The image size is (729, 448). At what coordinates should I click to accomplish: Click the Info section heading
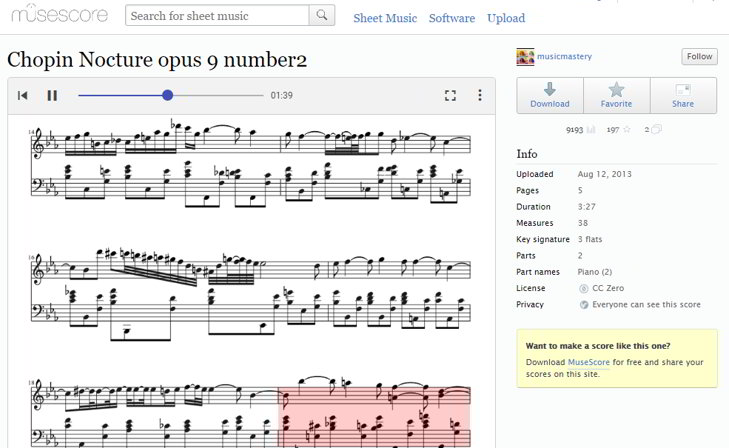click(527, 154)
